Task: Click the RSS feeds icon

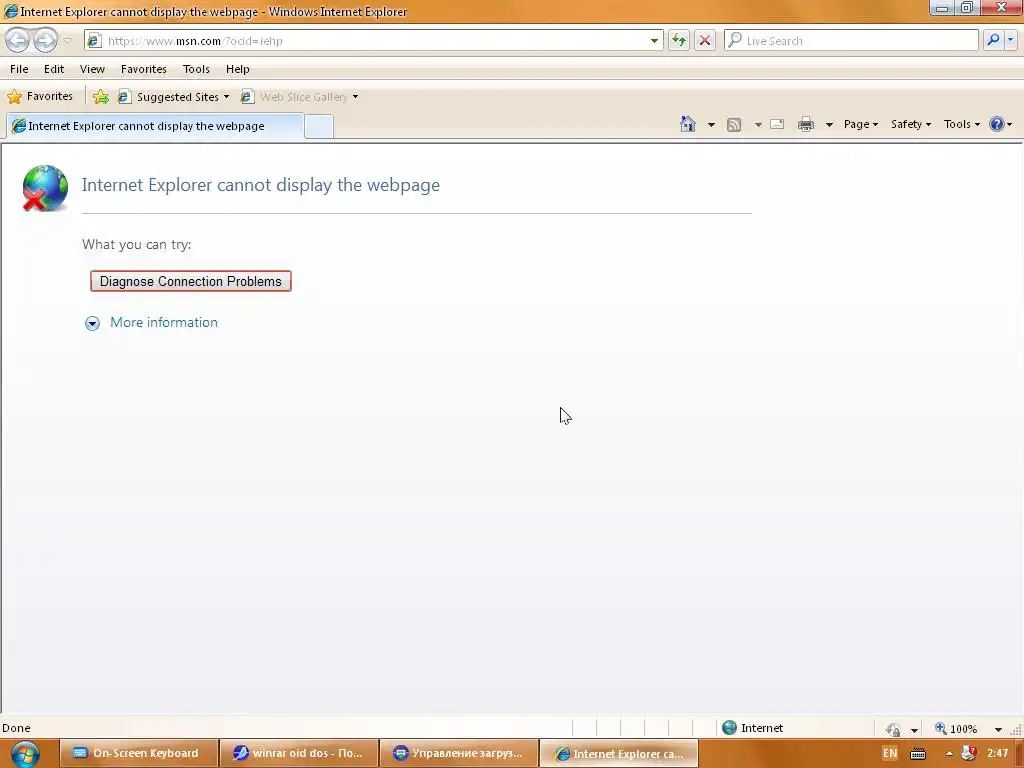Action: (734, 124)
